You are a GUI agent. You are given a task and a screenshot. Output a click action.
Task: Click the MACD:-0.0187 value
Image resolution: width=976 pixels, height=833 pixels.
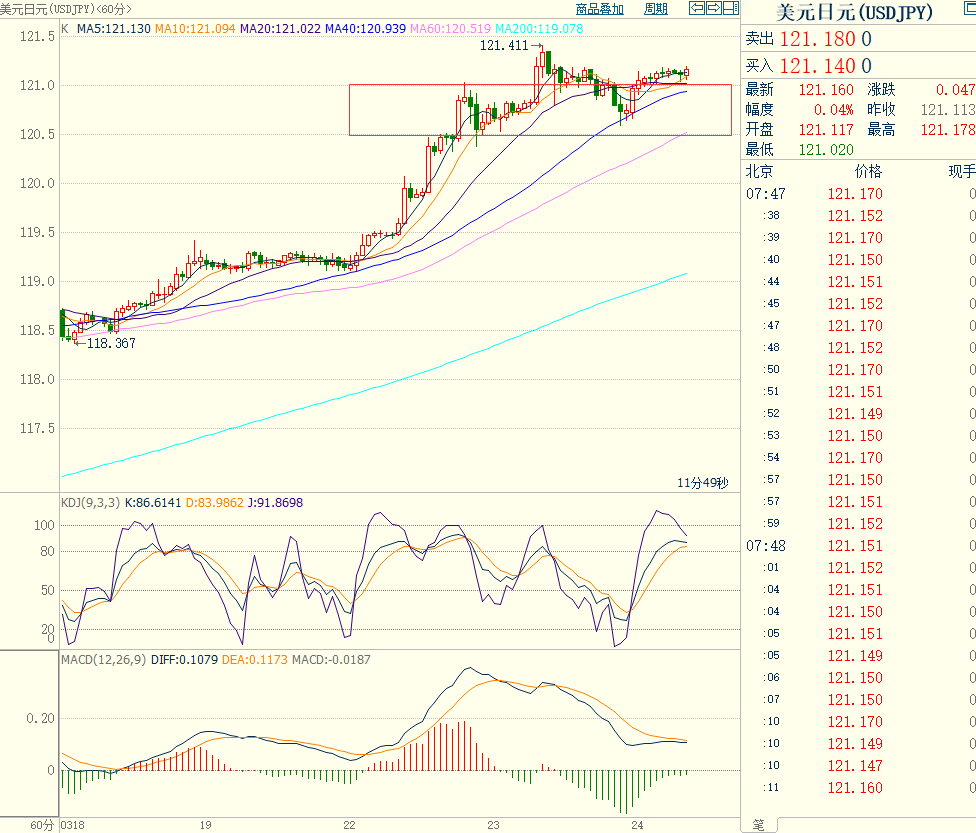point(331,659)
